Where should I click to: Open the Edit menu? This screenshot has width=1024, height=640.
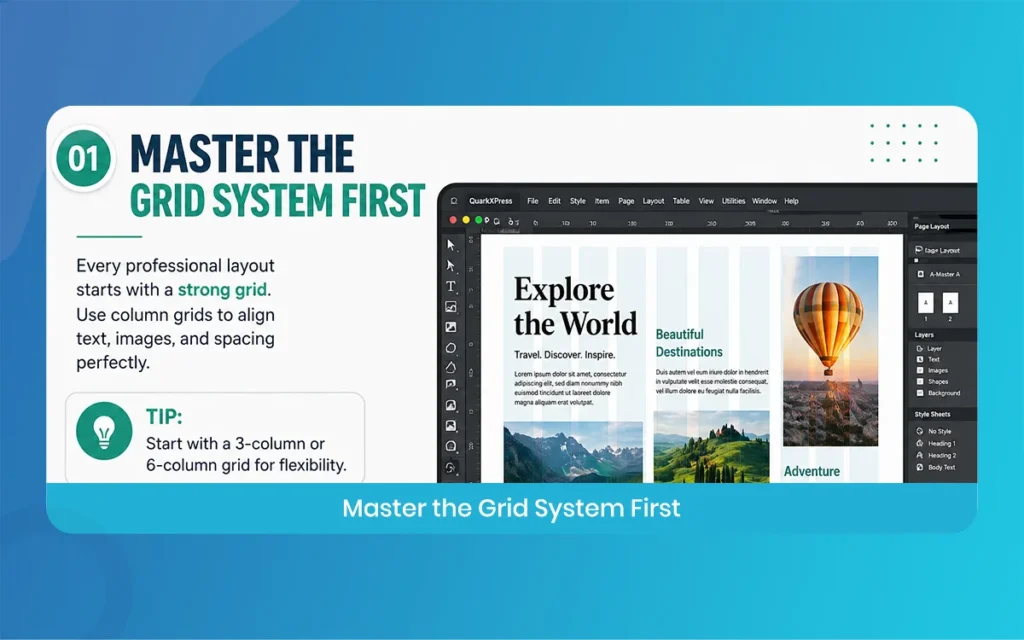coord(554,201)
